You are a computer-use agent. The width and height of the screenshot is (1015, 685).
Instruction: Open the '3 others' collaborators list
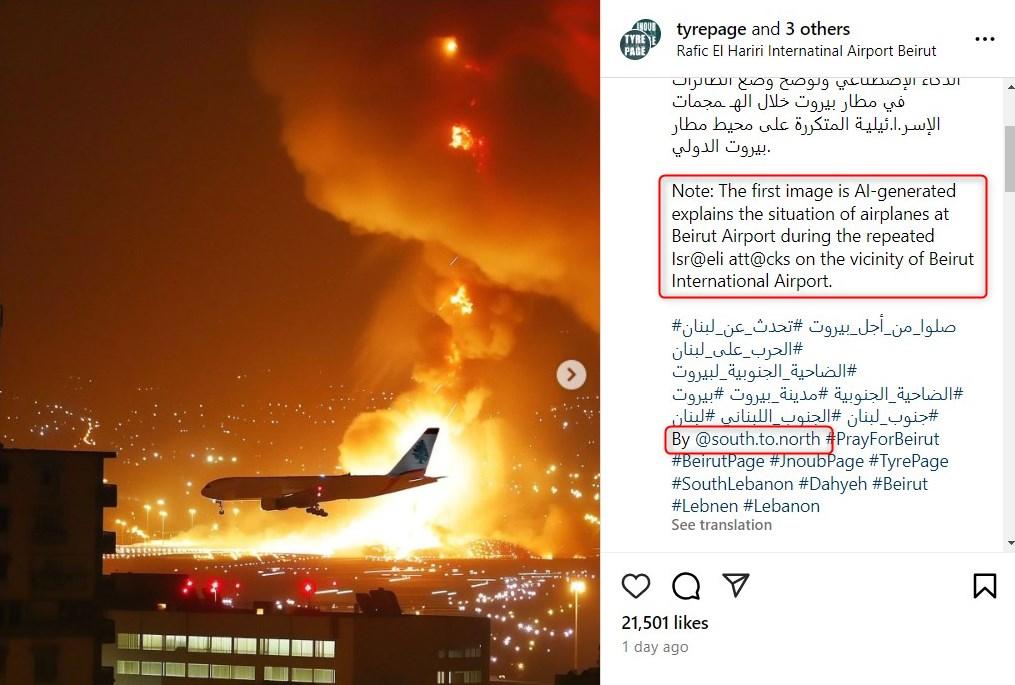(x=818, y=29)
